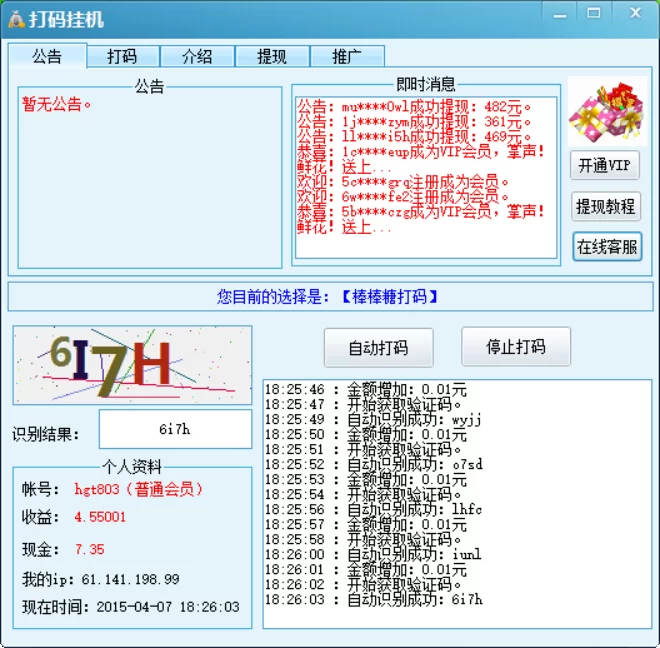Select the 暂无公告 notice text
Viewport: 660px width, 648px height.
pyautogui.click(x=56, y=104)
